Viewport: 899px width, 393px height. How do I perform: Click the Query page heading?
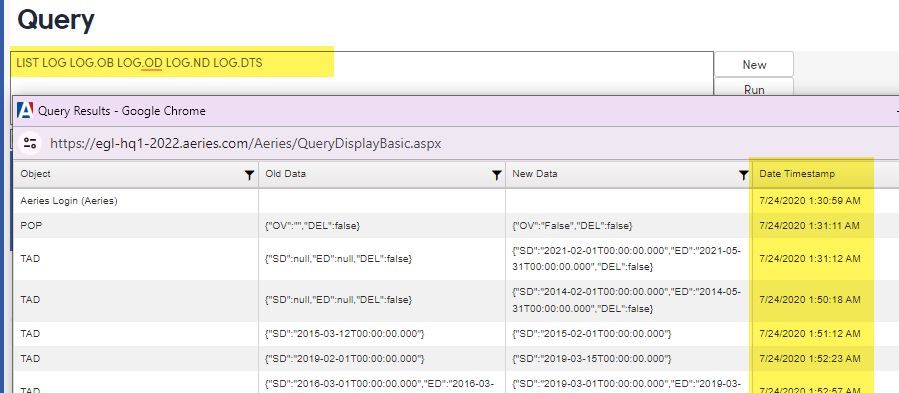click(56, 21)
